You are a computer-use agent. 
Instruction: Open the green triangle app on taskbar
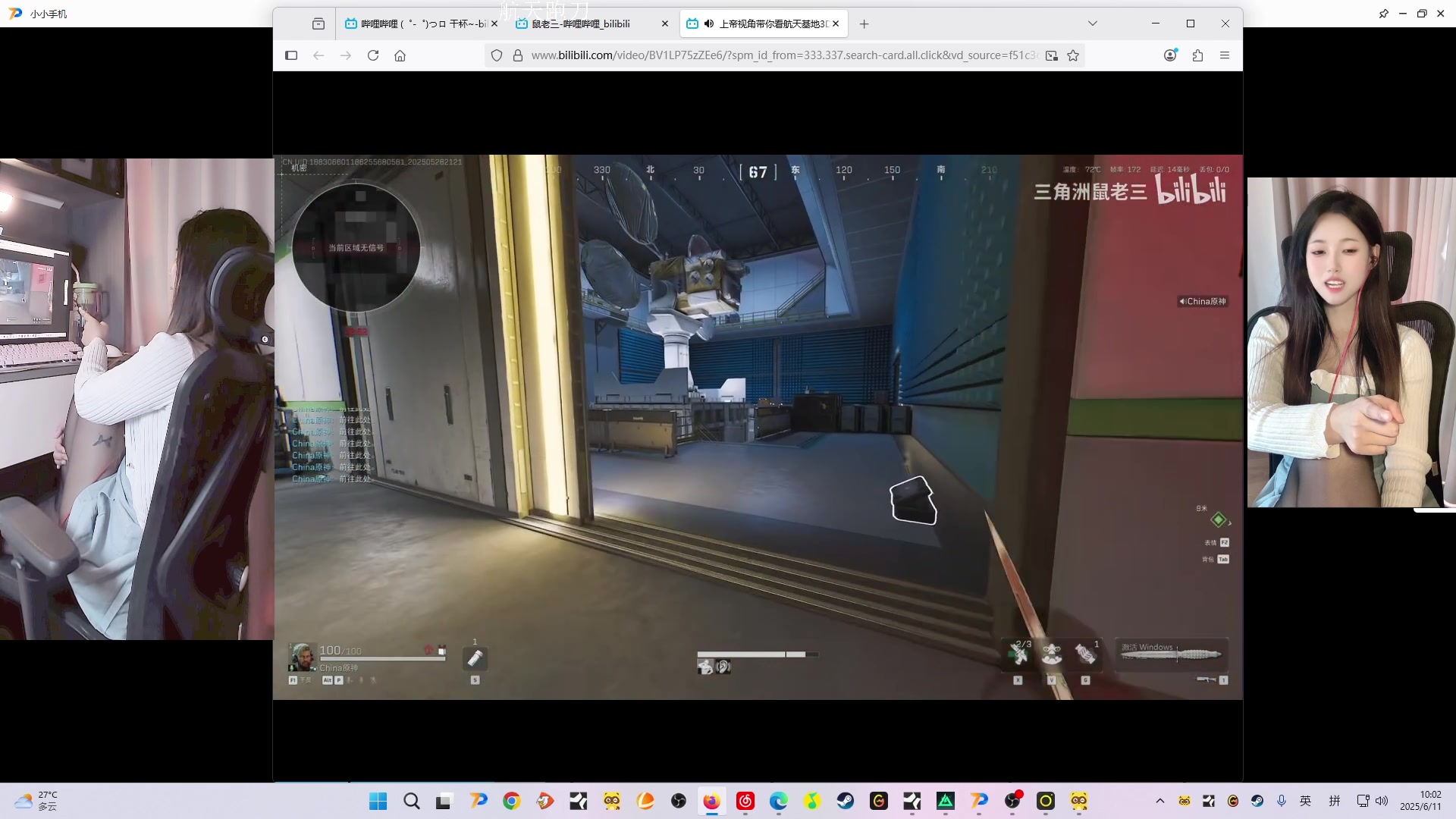coord(946,801)
